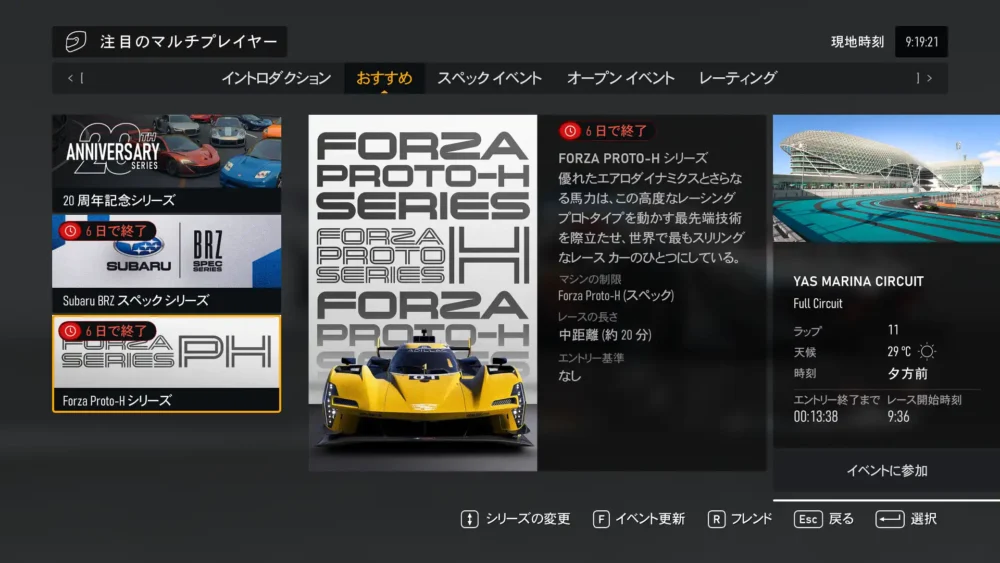This screenshot has width=1000, height=563.
Task: Click the yellow Forza Proto-H car poster
Action: pyautogui.click(x=423, y=293)
